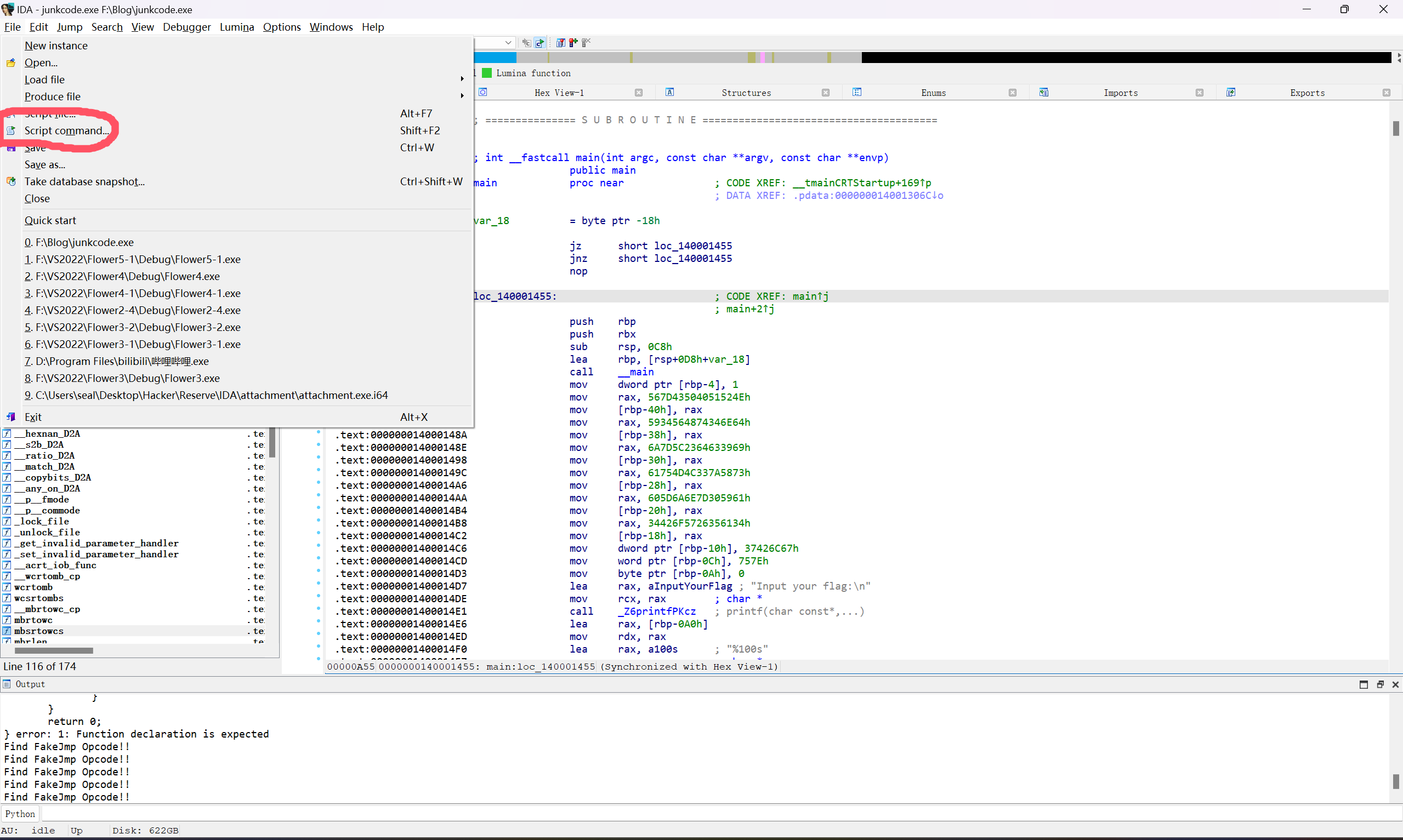1403x840 pixels.
Task: Click the delete breakpoints toolbar icon with the X
Action: point(587,42)
